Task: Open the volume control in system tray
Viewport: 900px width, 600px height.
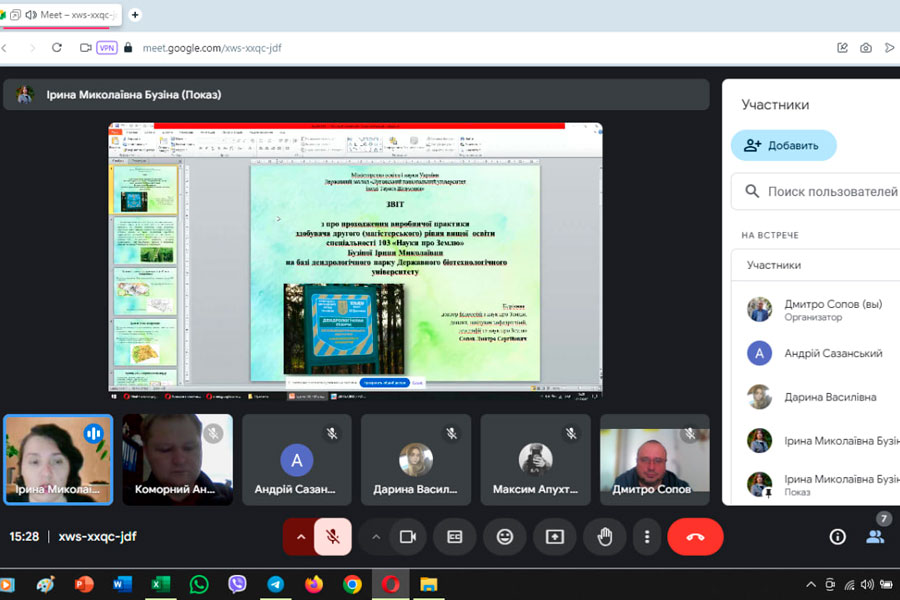Action: pyautogui.click(x=867, y=584)
